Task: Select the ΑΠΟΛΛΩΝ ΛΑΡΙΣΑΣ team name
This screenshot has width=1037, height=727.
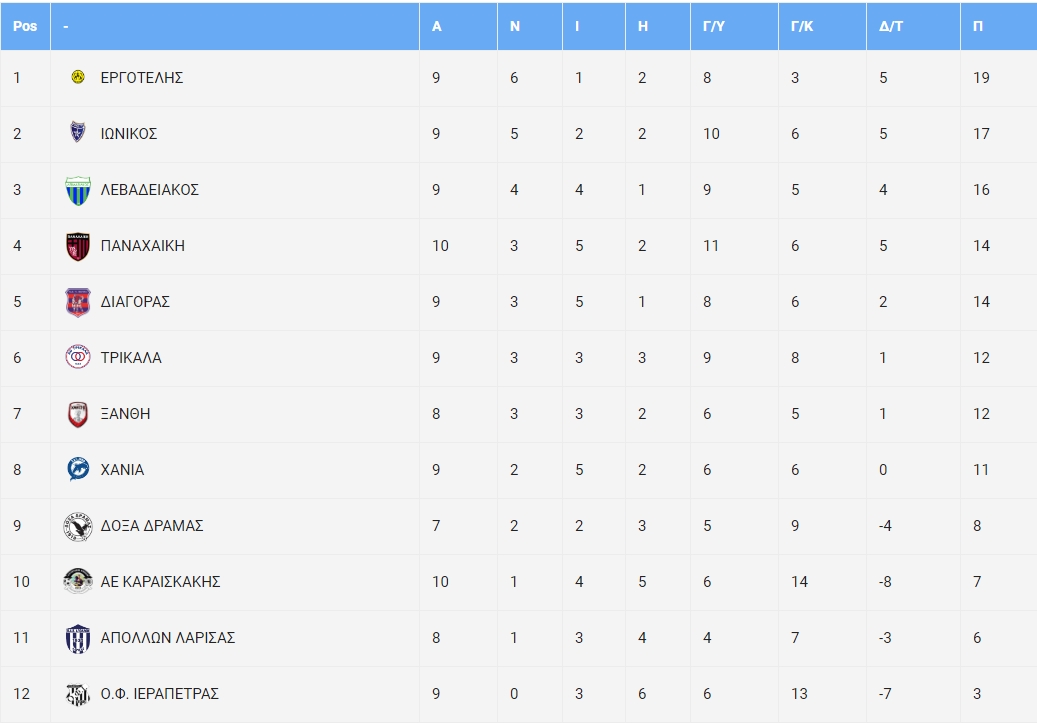Action: (168, 638)
